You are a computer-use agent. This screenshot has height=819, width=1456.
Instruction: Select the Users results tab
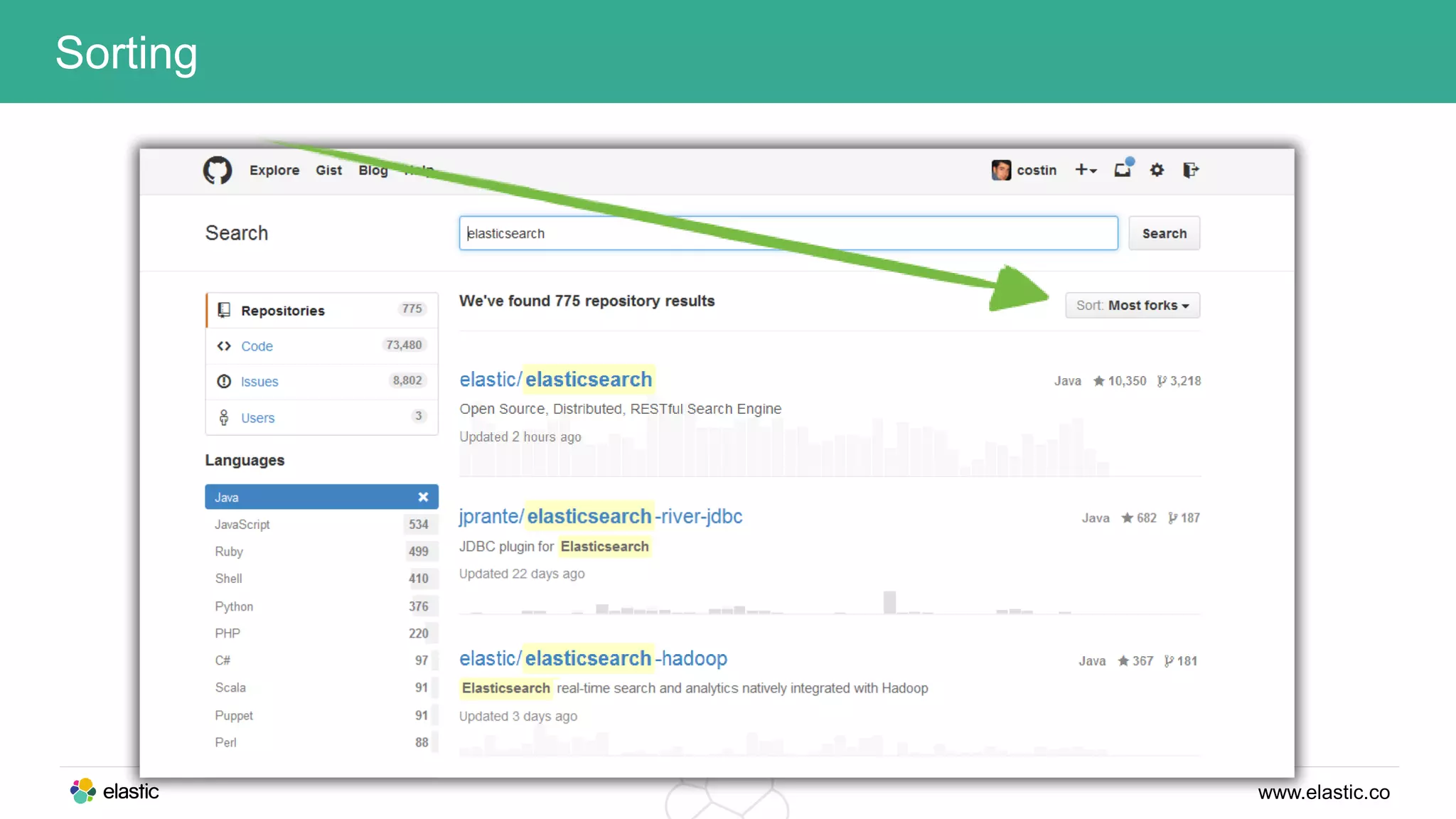coord(322,417)
